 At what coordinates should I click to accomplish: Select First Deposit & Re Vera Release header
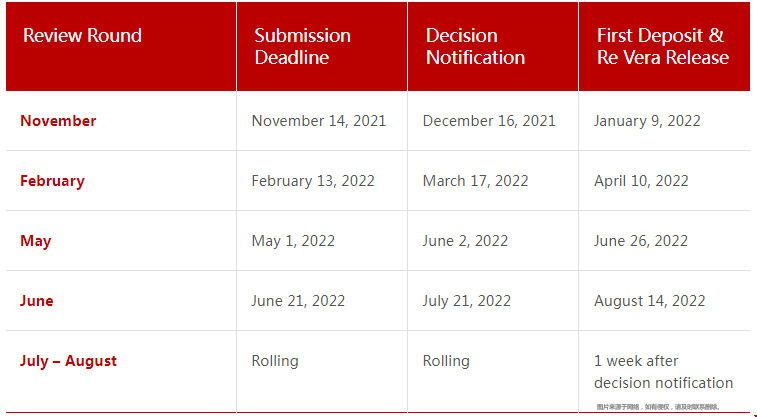point(663,46)
